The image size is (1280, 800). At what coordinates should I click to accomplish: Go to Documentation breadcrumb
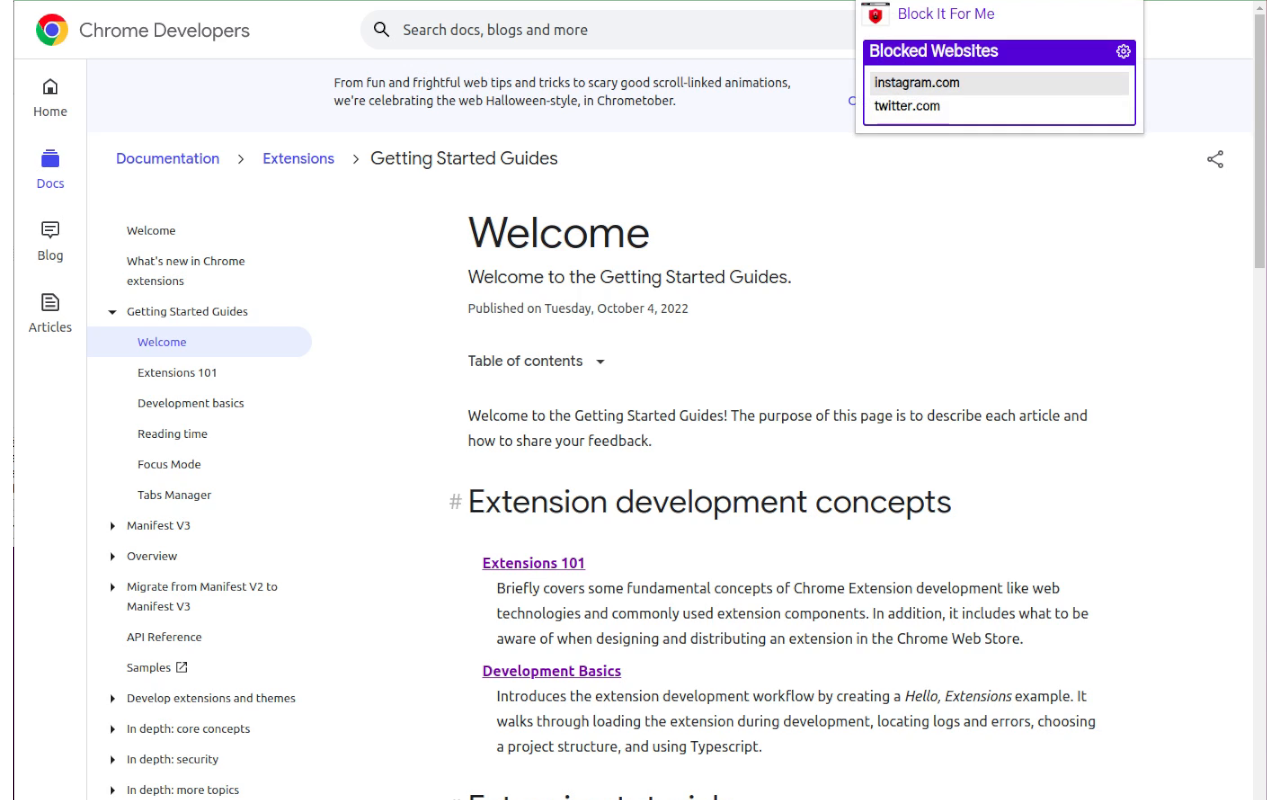168,158
